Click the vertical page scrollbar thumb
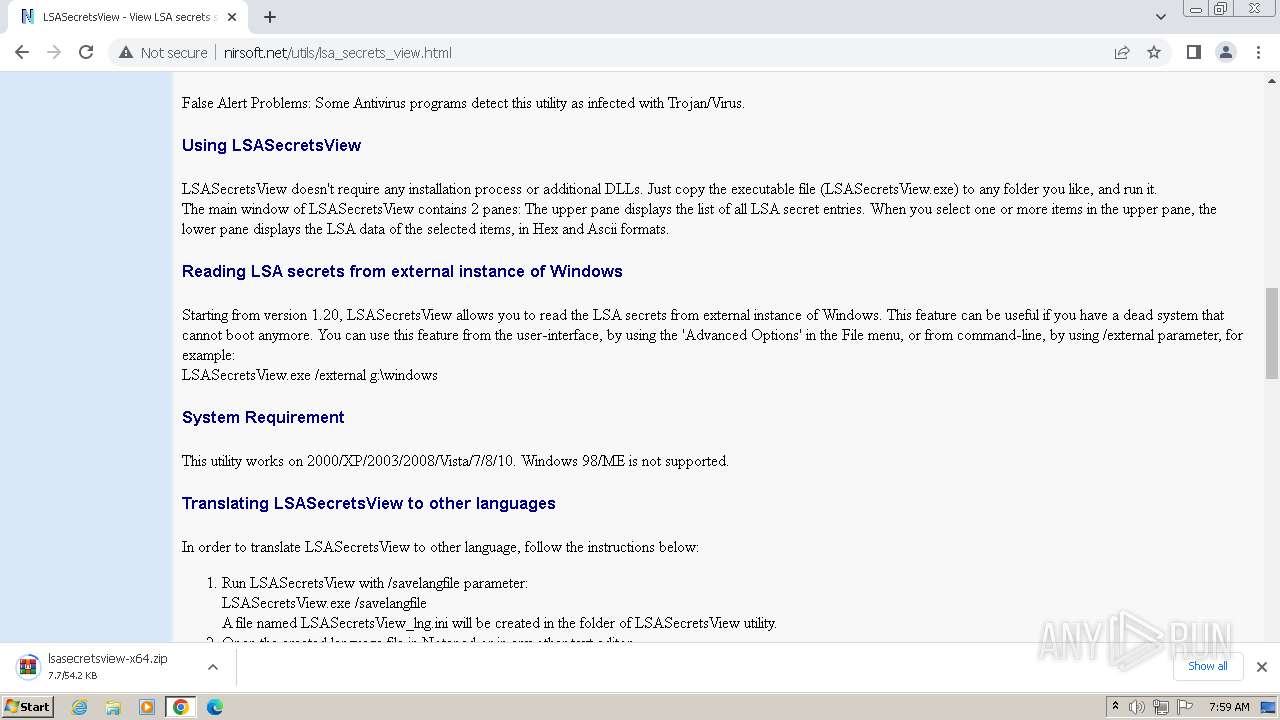 pyautogui.click(x=1272, y=333)
